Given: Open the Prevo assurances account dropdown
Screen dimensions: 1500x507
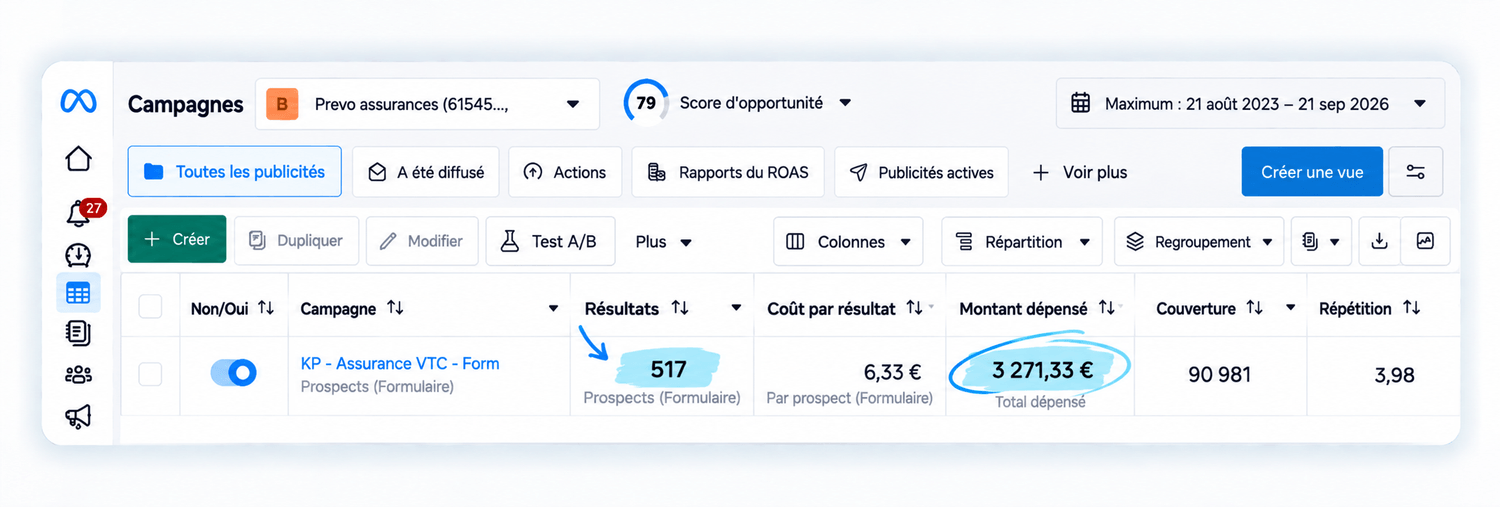Looking at the screenshot, I should click(x=427, y=104).
